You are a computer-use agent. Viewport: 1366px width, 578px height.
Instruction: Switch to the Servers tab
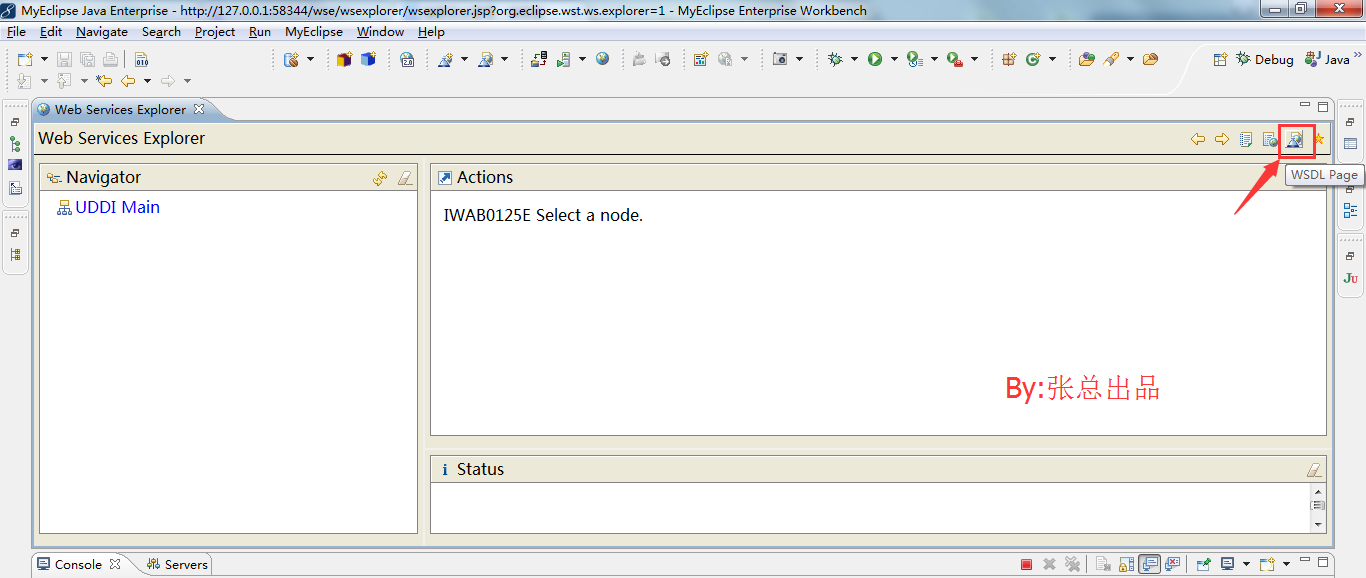pos(177,564)
